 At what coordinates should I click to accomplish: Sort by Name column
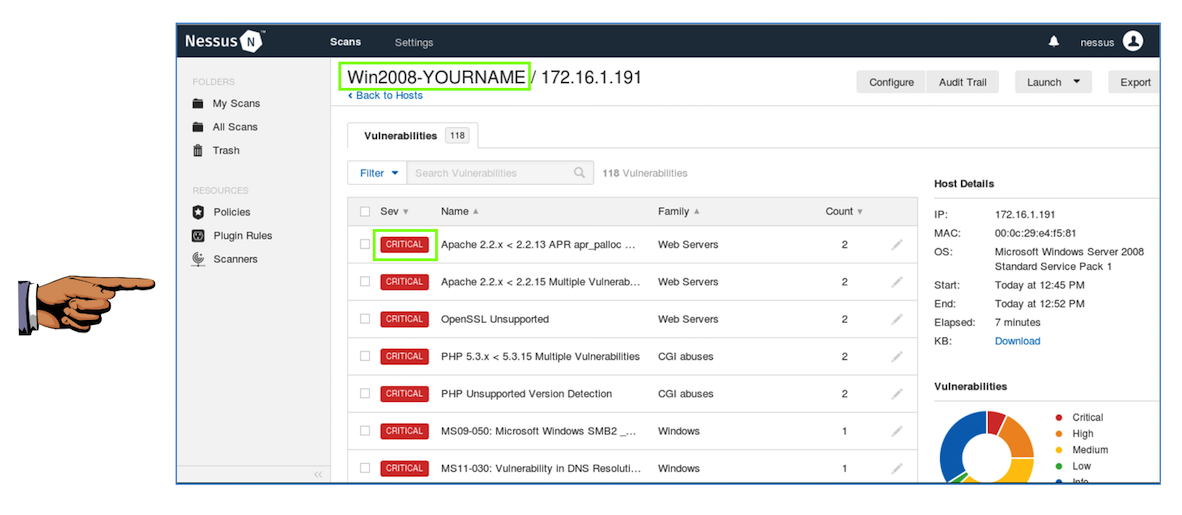pos(459,211)
